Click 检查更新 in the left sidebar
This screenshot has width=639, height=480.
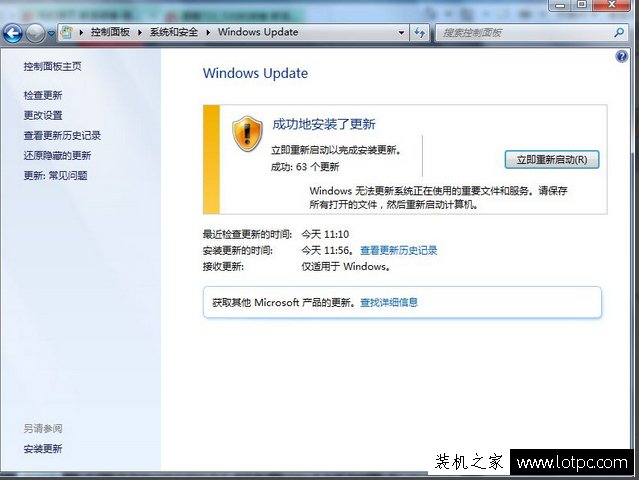[43, 95]
